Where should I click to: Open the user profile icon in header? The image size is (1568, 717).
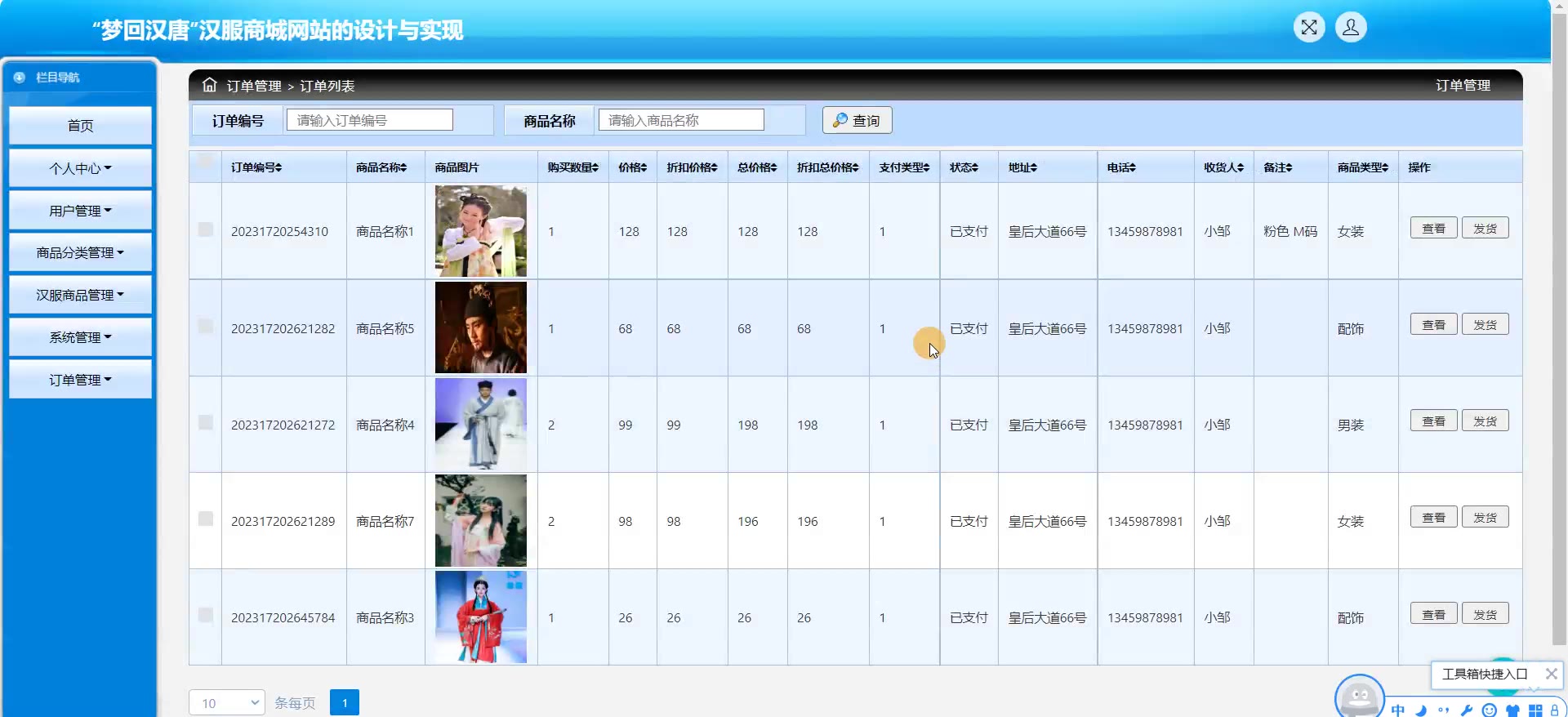pos(1351,27)
